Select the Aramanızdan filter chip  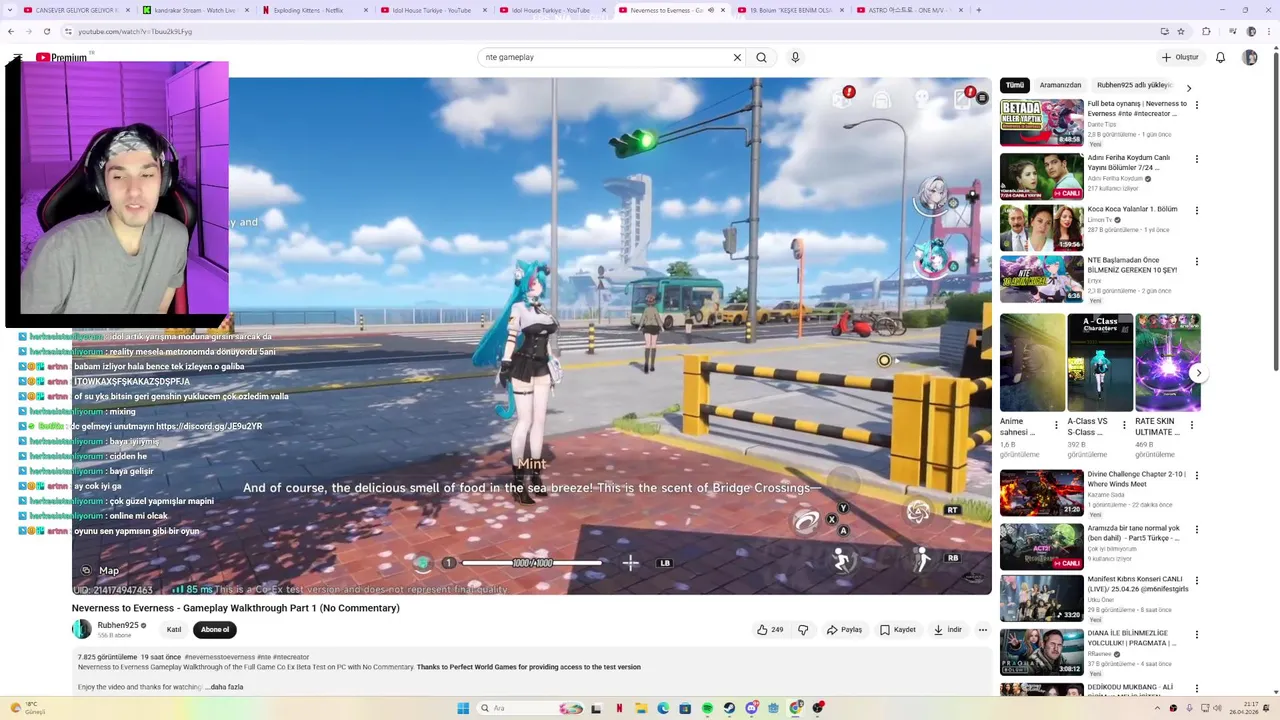(x=1060, y=85)
